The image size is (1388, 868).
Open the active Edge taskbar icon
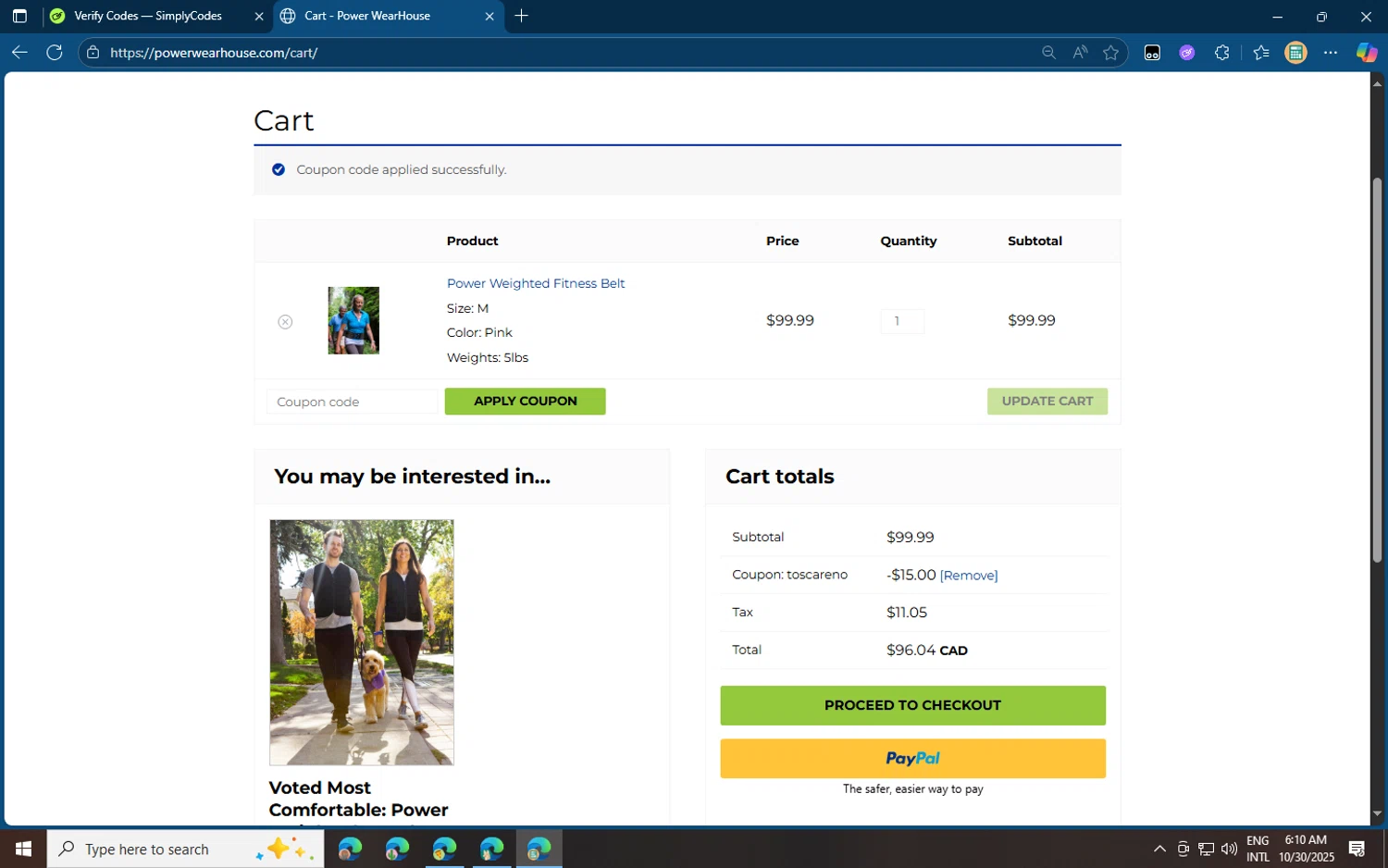539,849
